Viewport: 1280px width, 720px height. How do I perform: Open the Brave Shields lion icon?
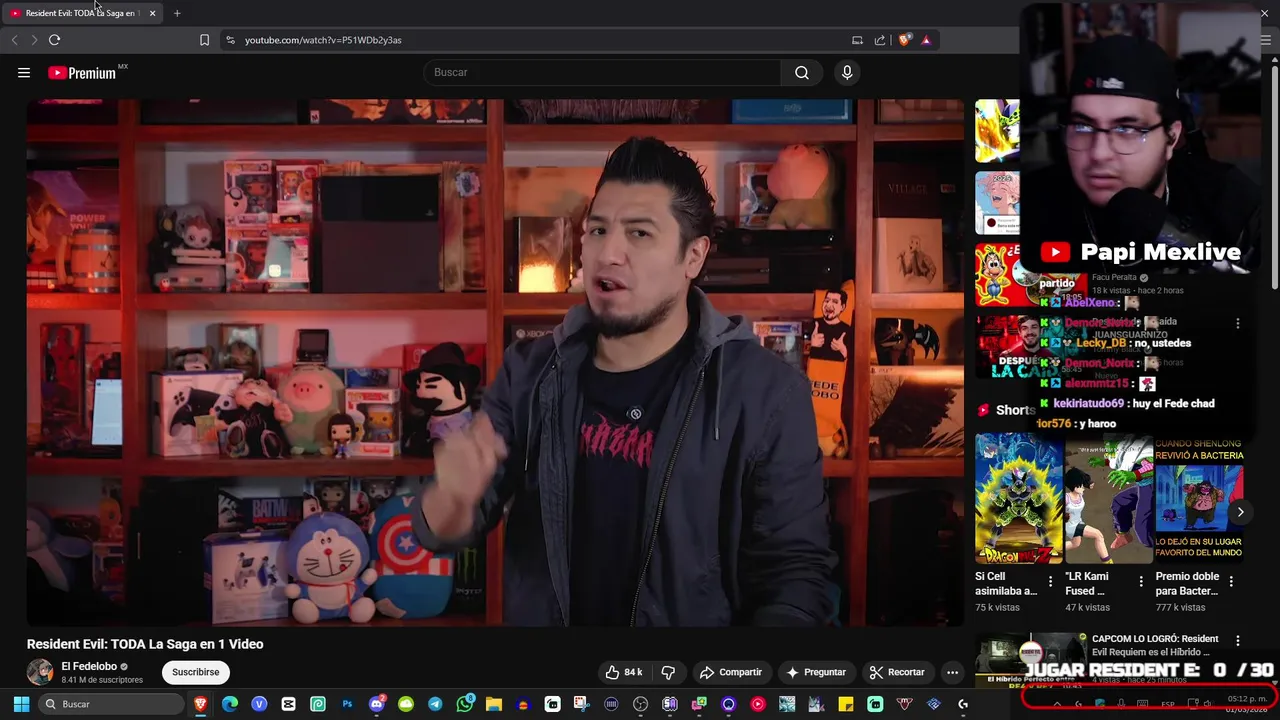[x=905, y=40]
